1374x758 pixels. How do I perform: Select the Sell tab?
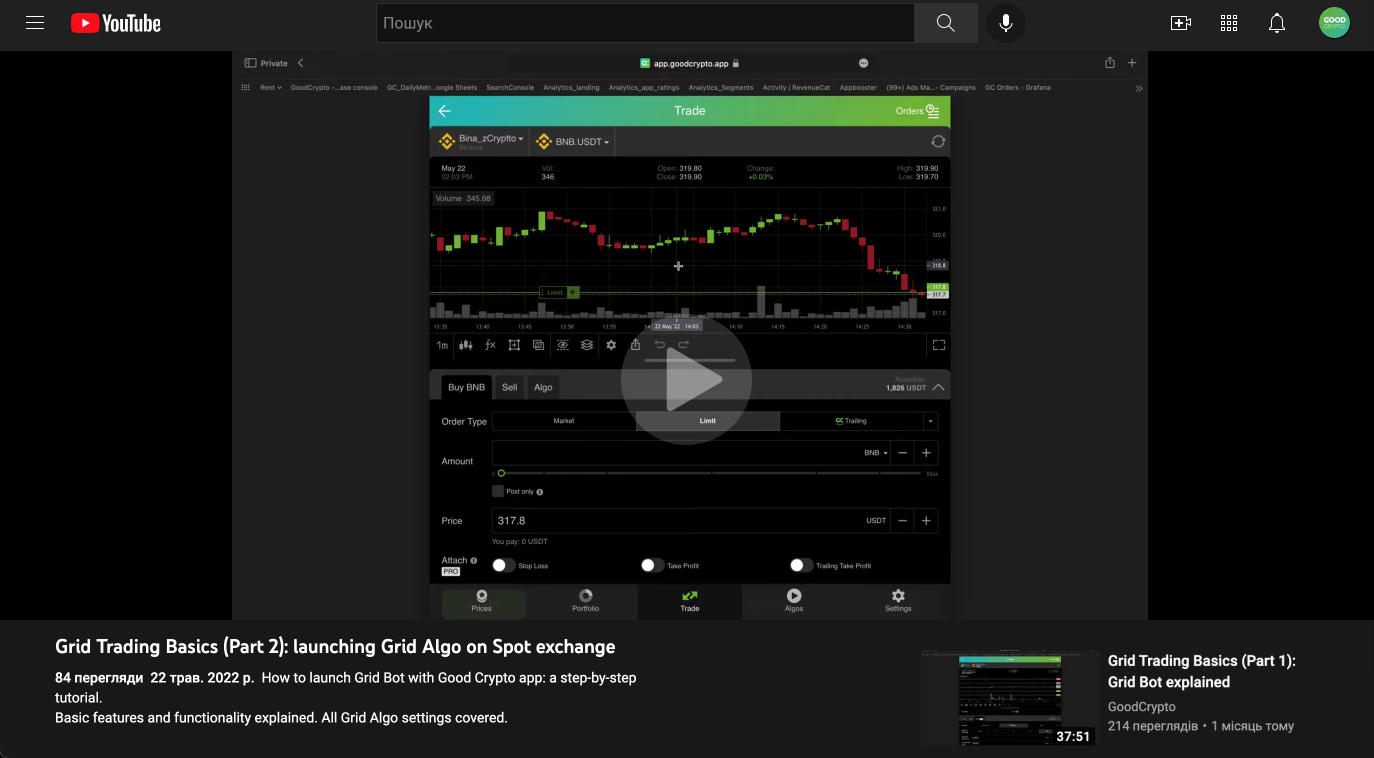(509, 387)
